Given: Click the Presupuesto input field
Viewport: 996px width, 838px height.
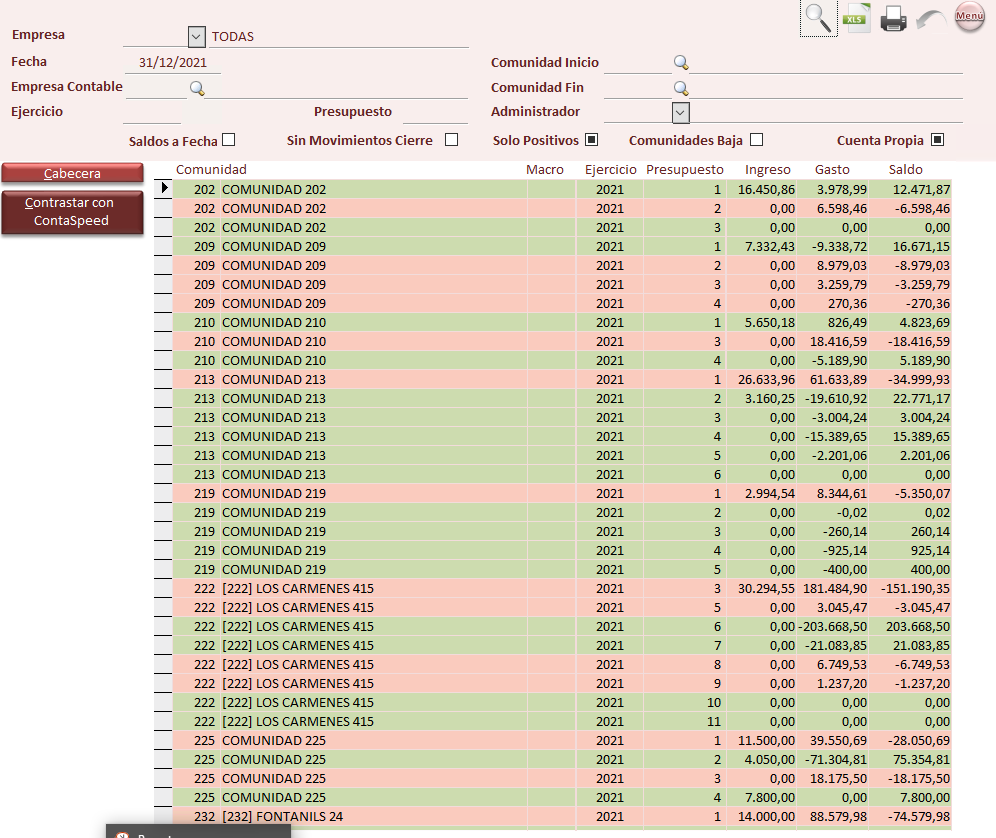Looking at the screenshot, I should [x=436, y=112].
